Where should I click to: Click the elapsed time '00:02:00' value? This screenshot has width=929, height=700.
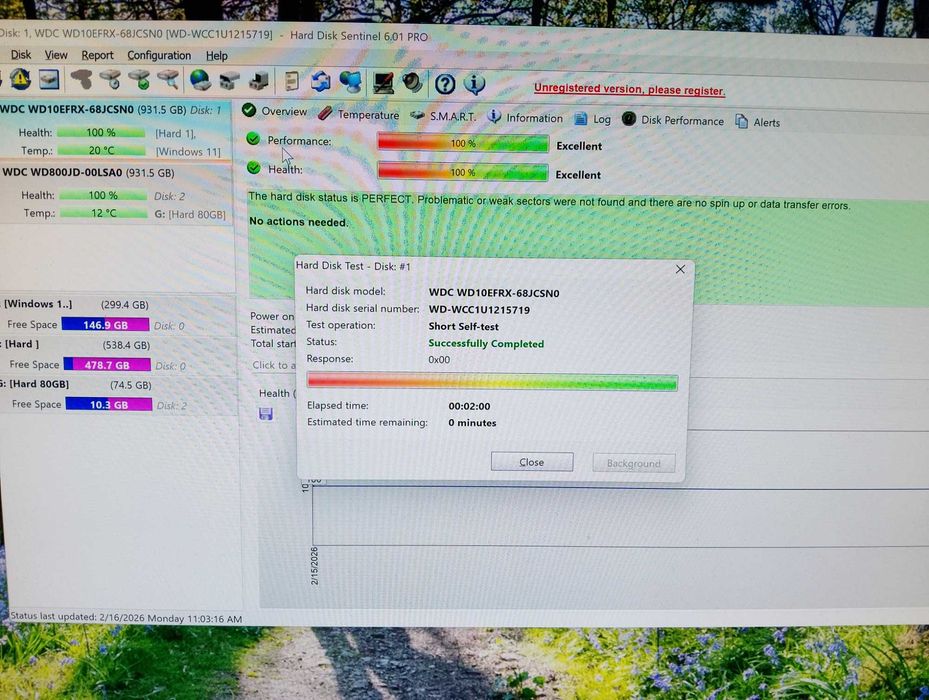point(469,406)
